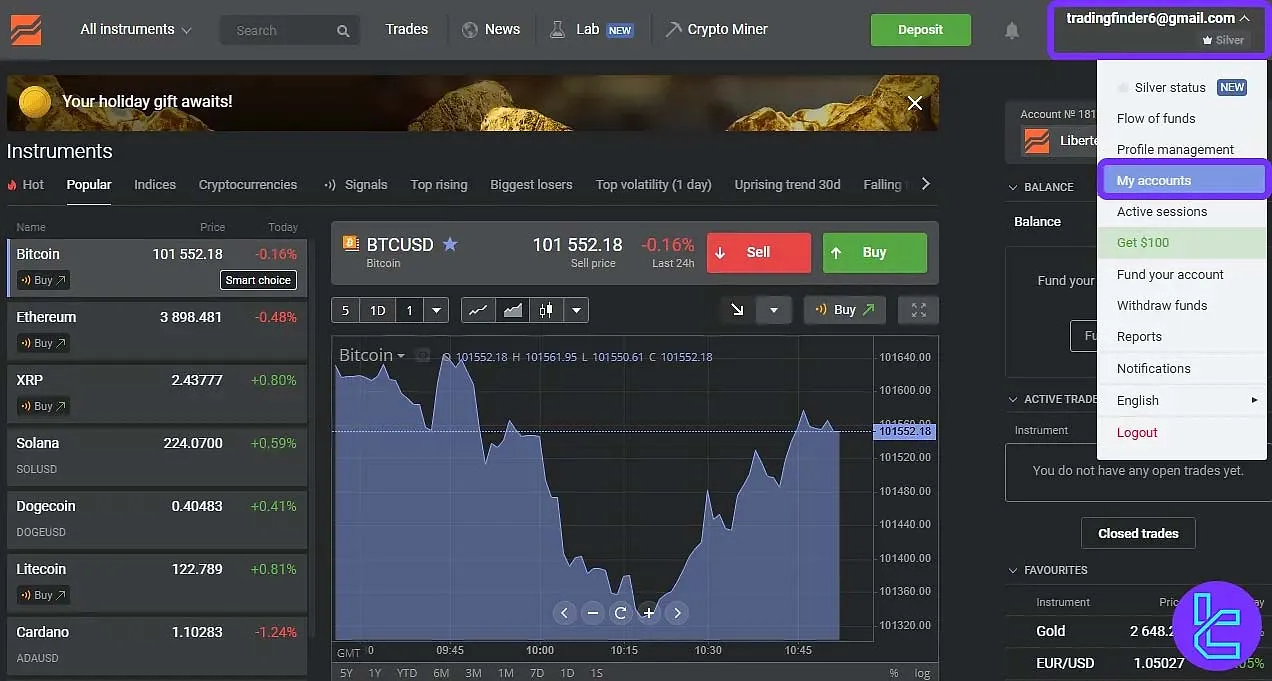Open the chart timeframe dropdown arrow
The image size is (1272, 681).
pyautogui.click(x=435, y=310)
